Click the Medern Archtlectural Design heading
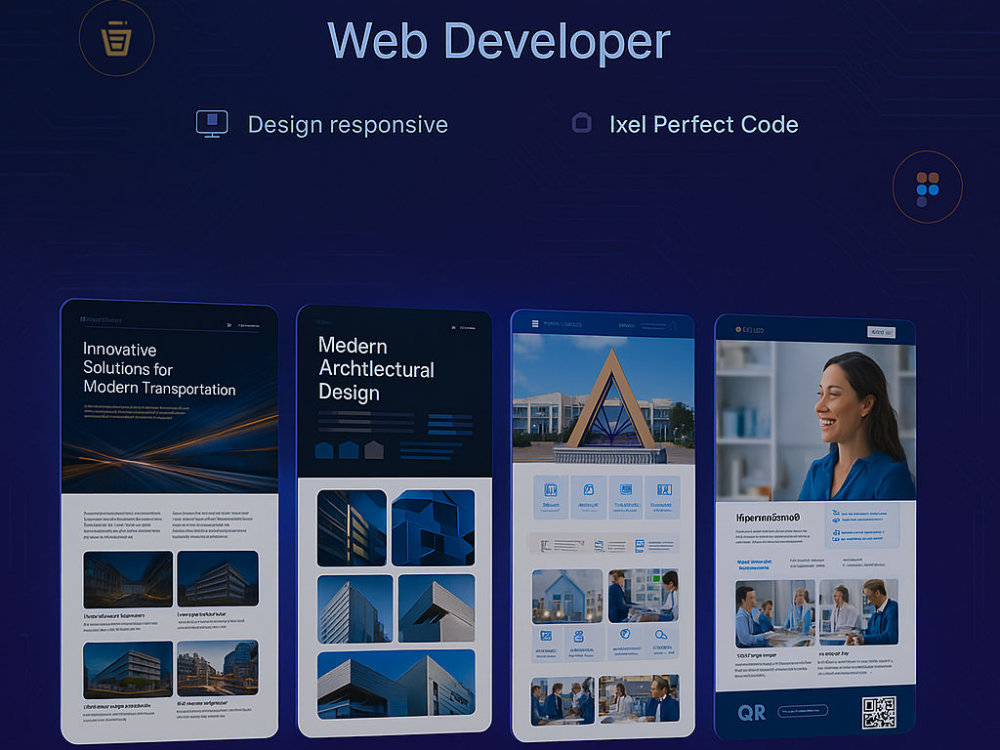 click(x=376, y=369)
